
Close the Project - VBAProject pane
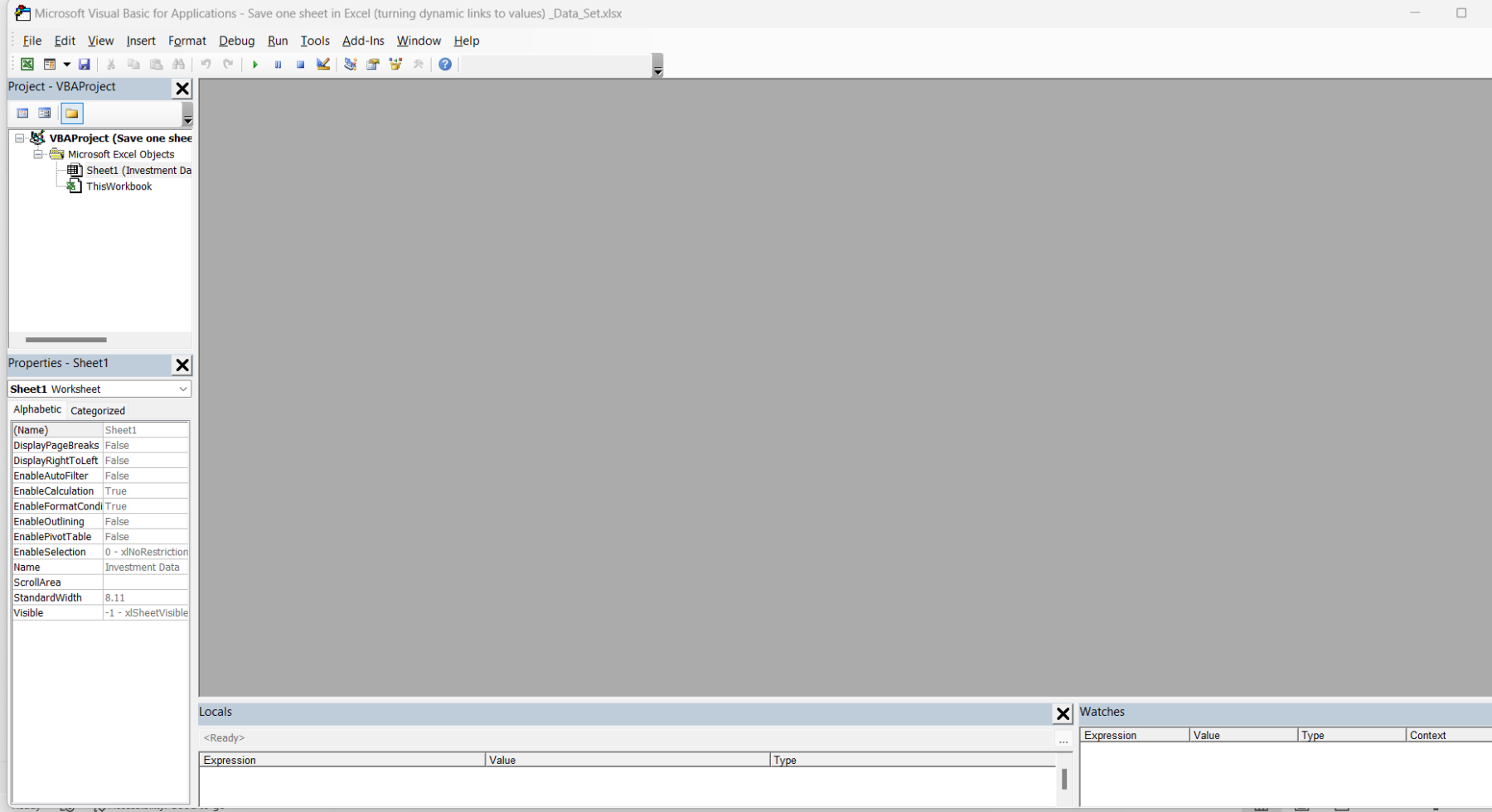pyautogui.click(x=182, y=89)
